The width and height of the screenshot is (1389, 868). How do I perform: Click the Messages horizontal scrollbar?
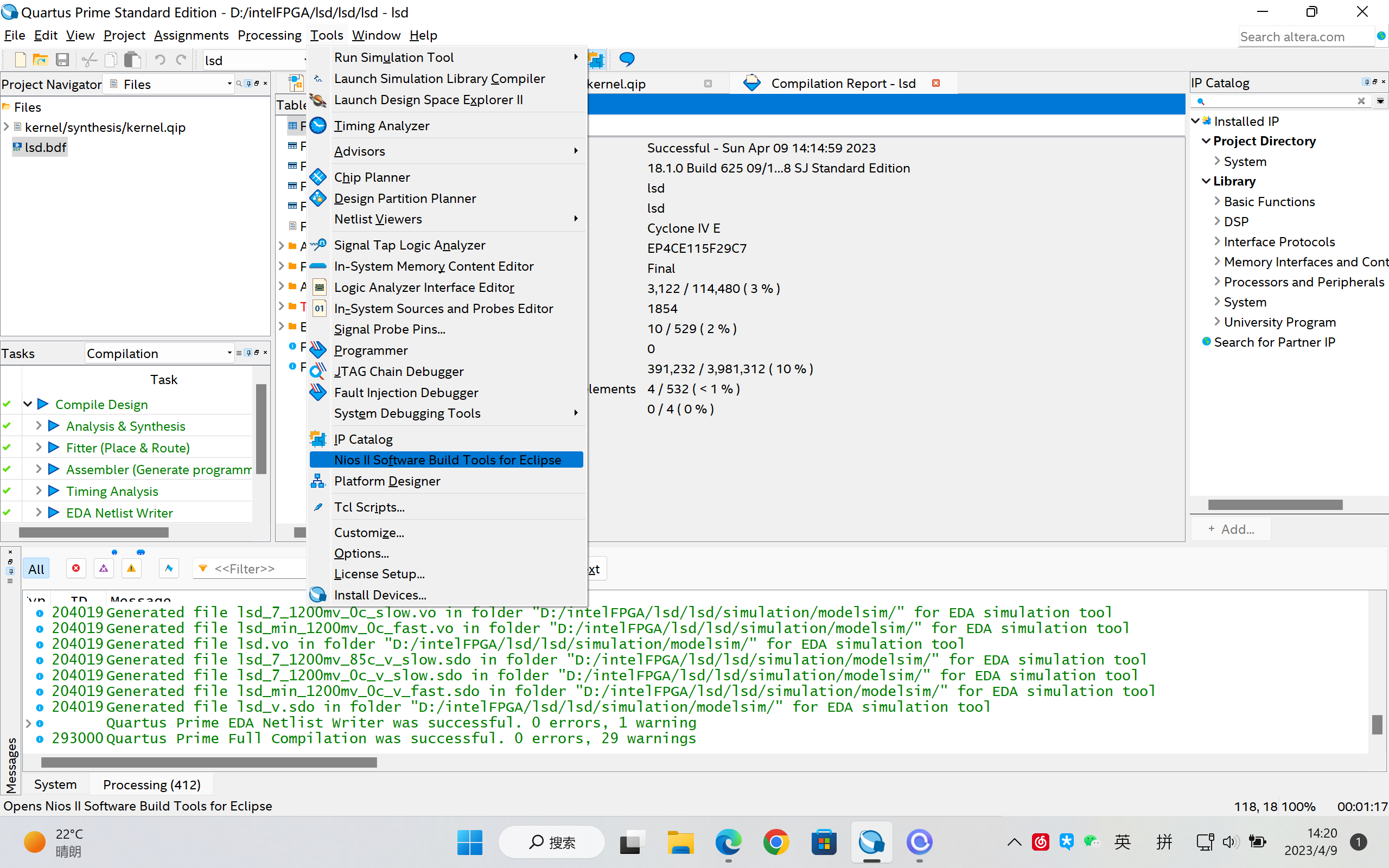click(x=208, y=762)
